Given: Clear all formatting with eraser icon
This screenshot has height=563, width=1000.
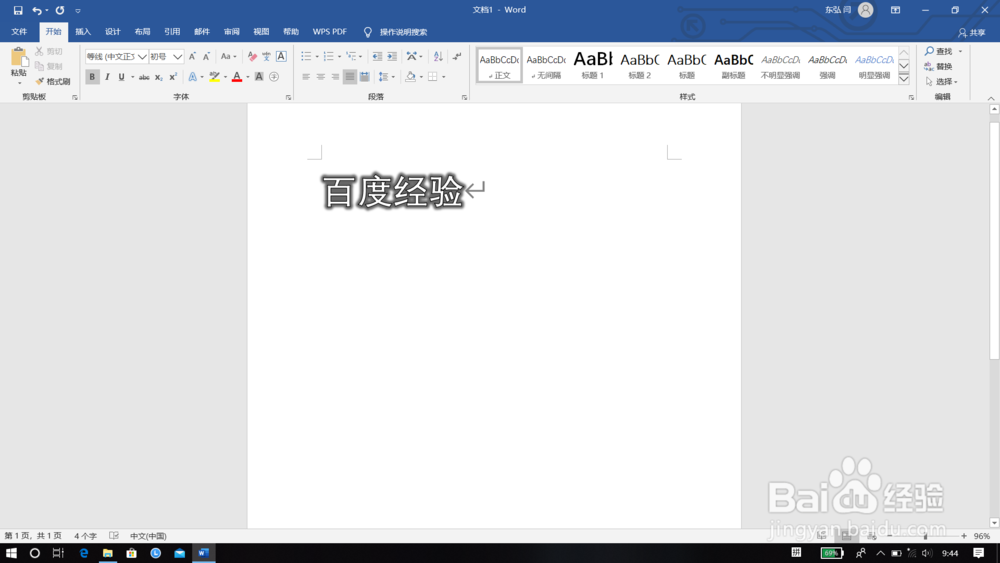Looking at the screenshot, I should tap(252, 57).
